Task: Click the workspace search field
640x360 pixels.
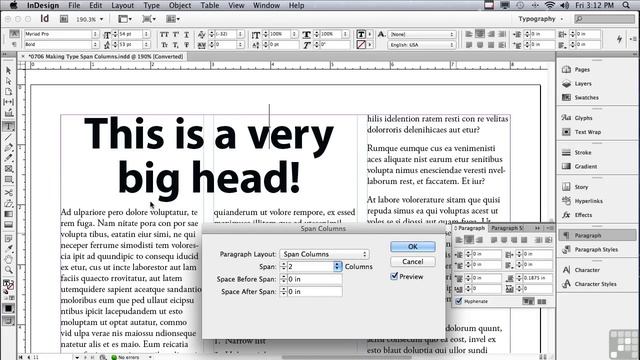Action: pyautogui.click(x=605, y=19)
